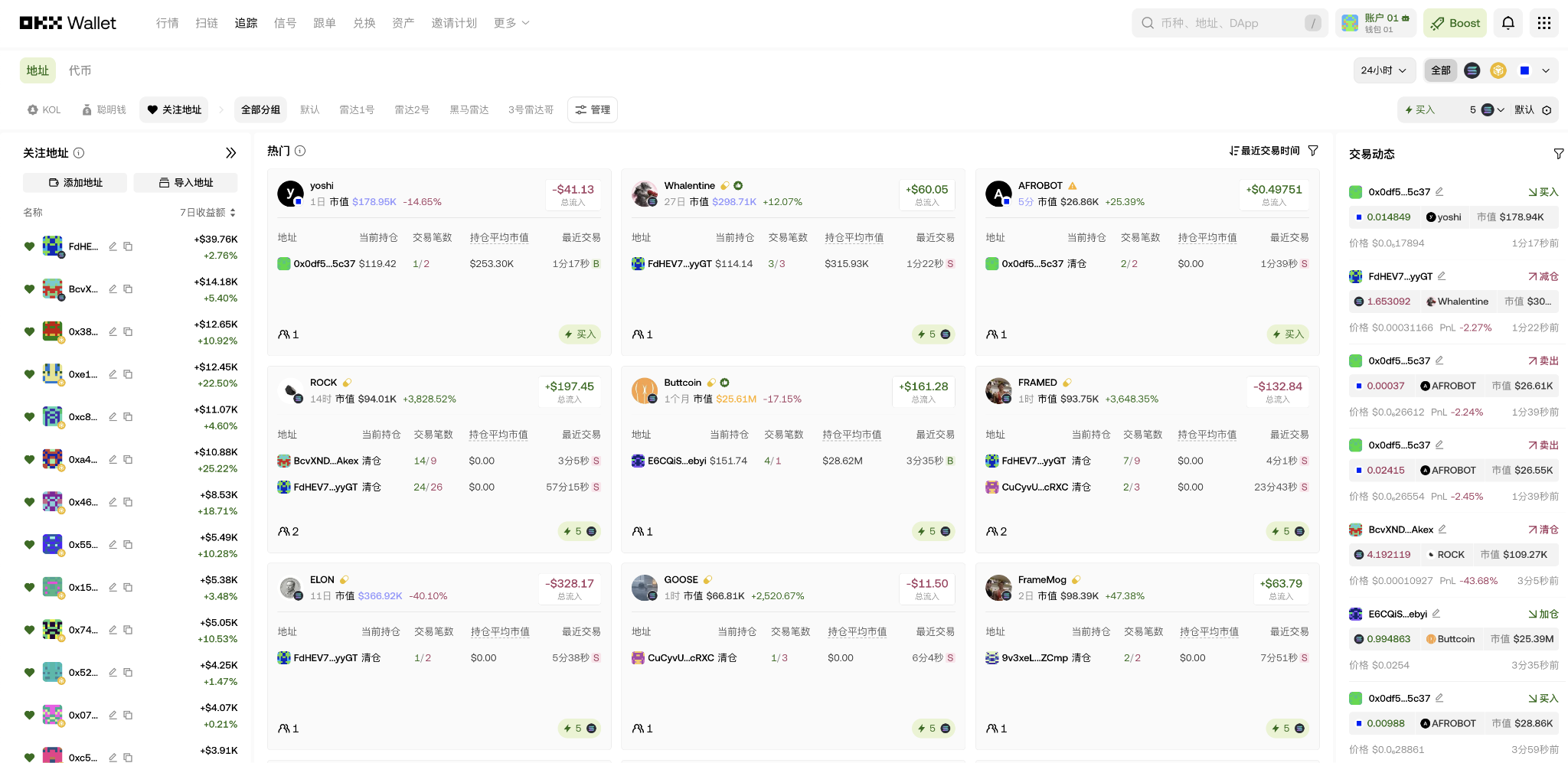Click the search magnifier icon
The image size is (1568, 763).
click(1147, 23)
